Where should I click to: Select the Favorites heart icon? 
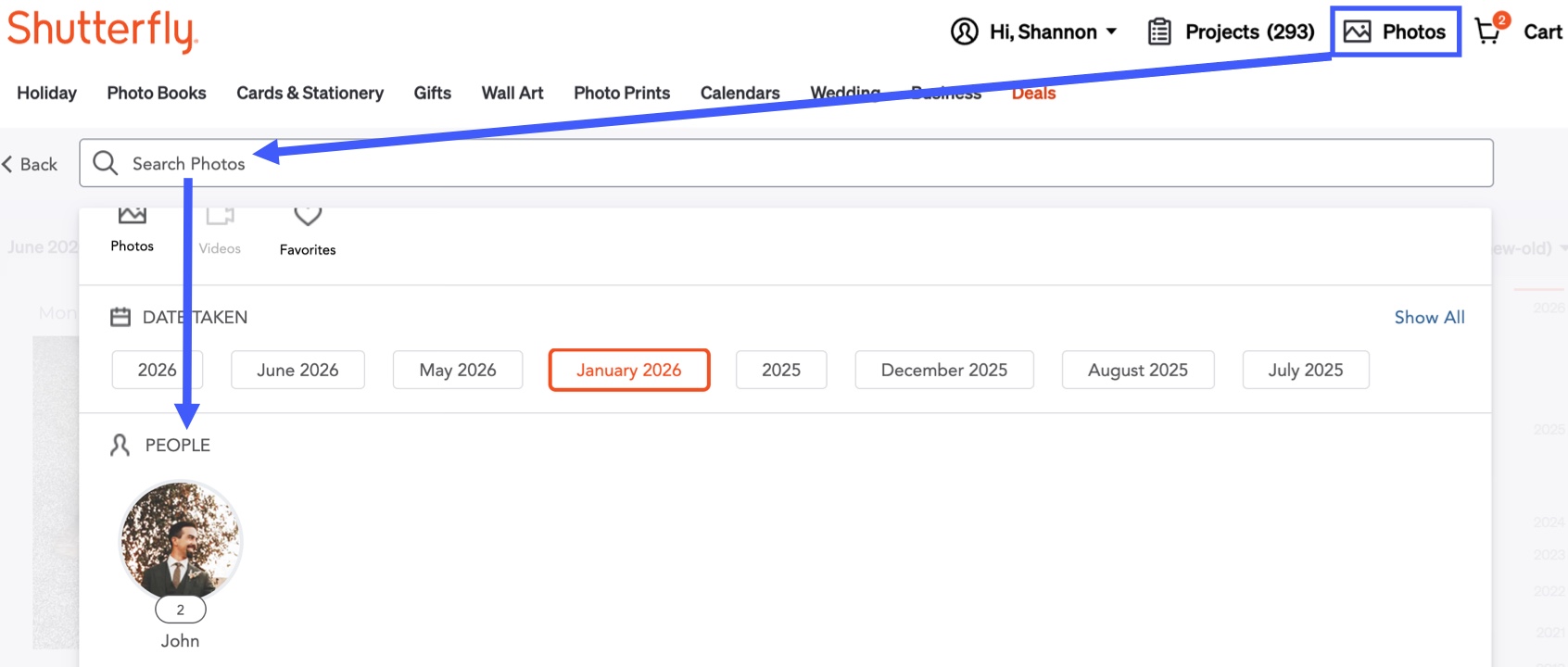308,216
